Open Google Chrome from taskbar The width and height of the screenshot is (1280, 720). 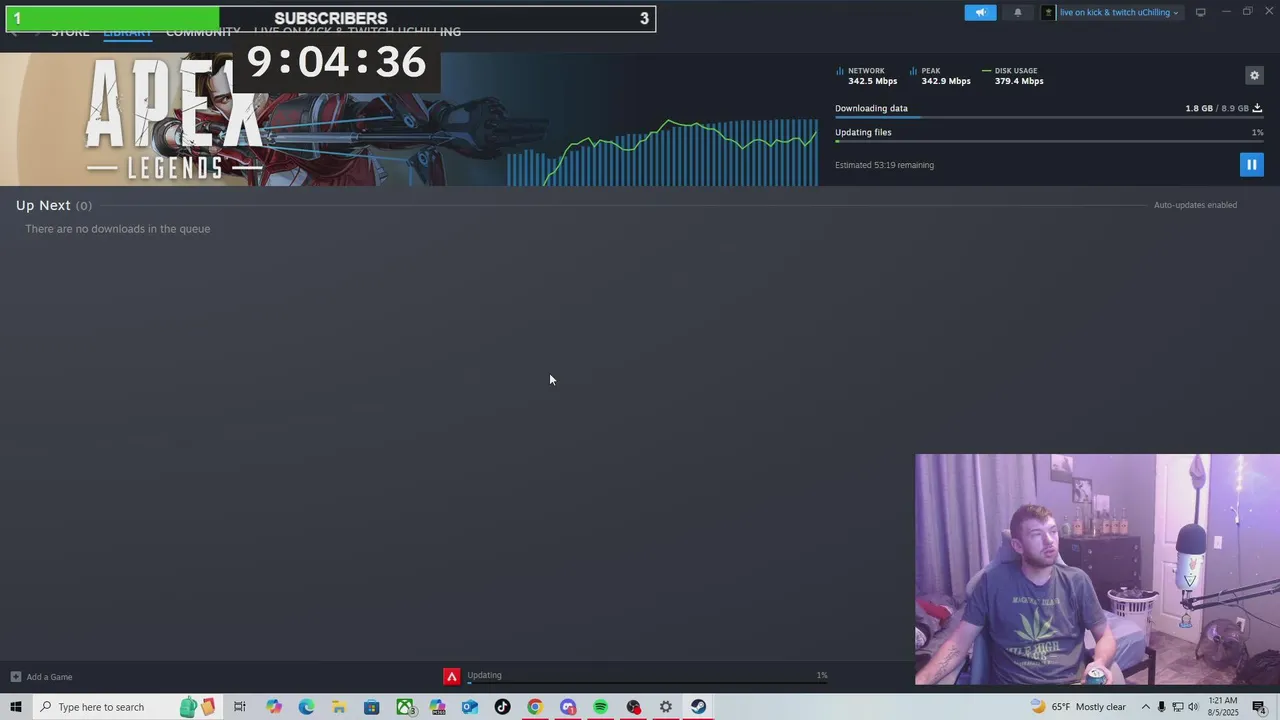click(535, 707)
